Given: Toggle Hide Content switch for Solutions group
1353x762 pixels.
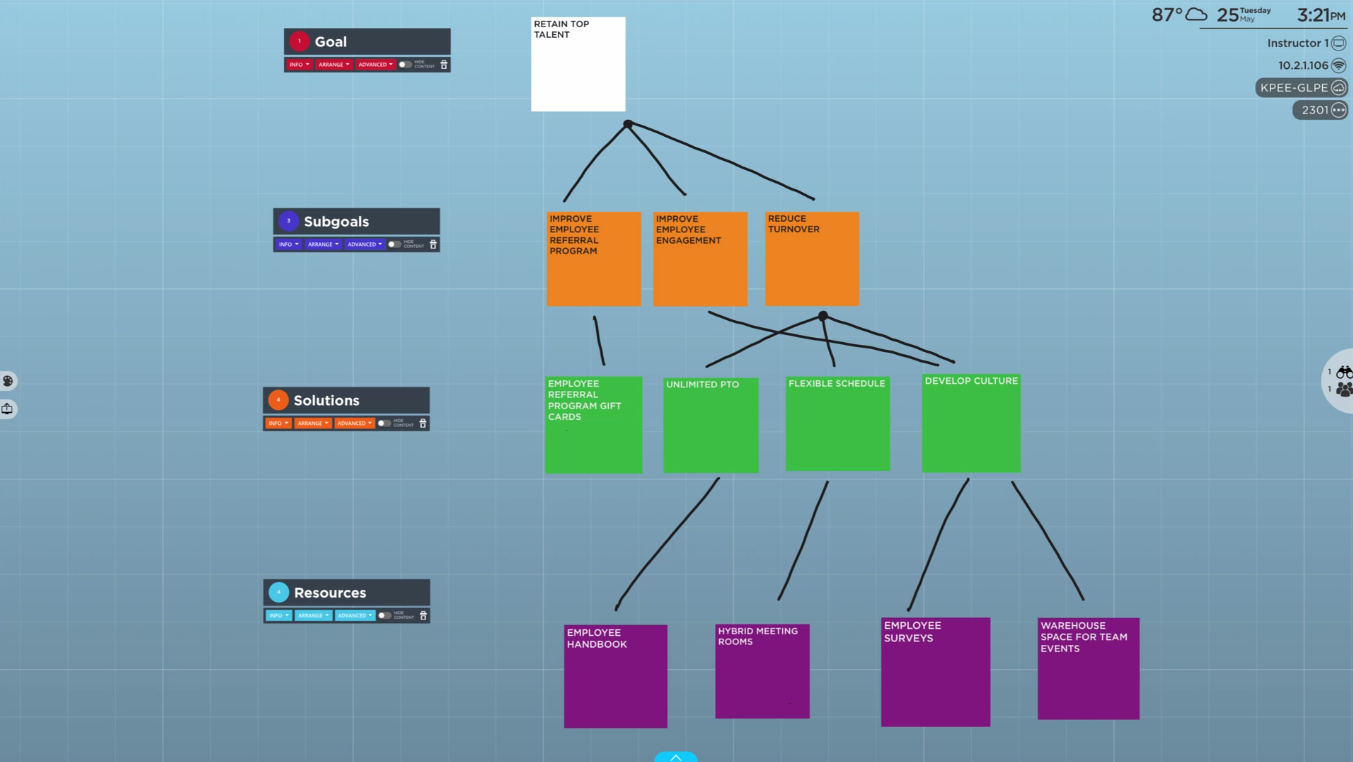Looking at the screenshot, I should click(384, 423).
